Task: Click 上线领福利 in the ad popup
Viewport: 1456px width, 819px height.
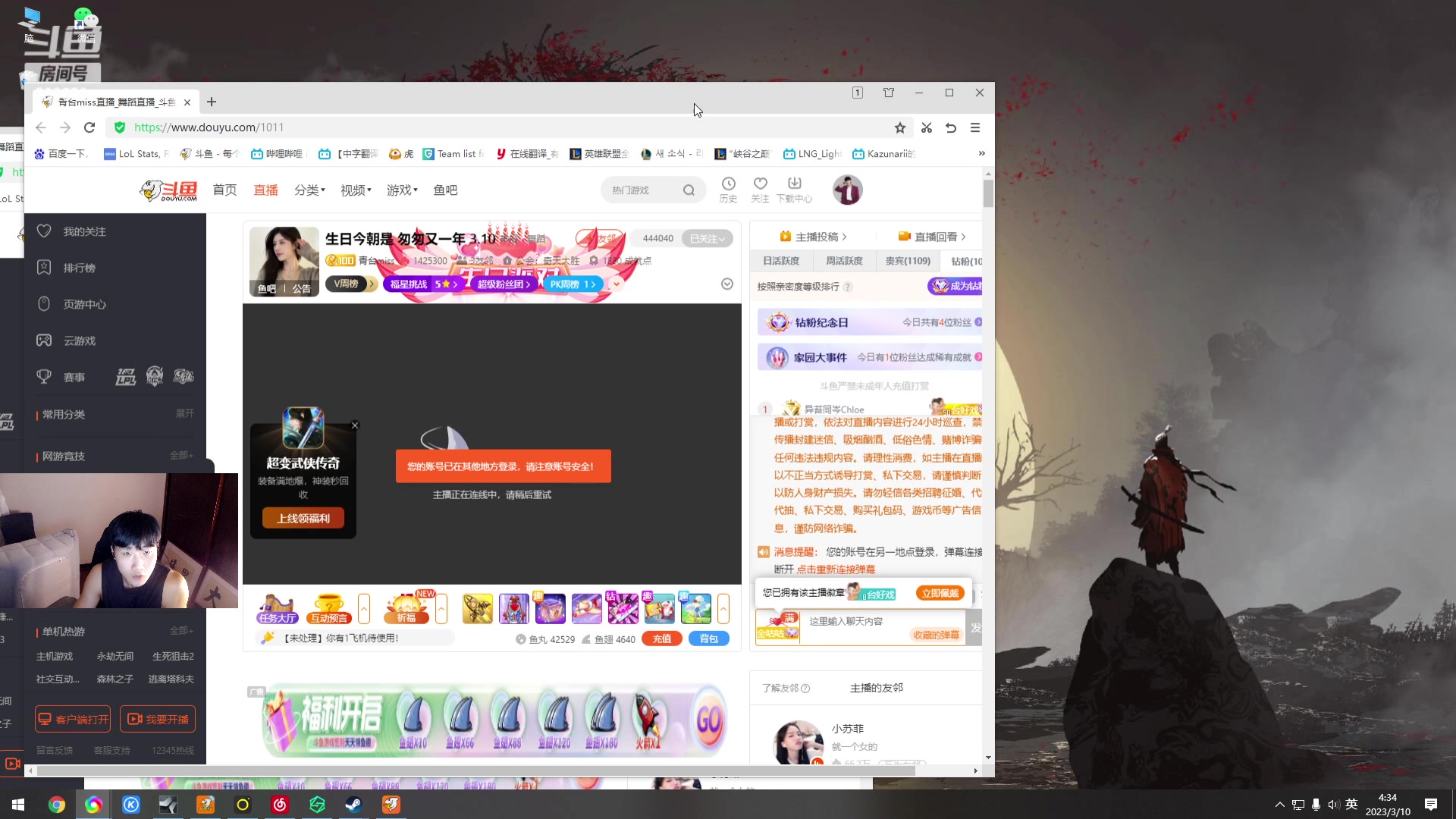Action: pyautogui.click(x=303, y=519)
